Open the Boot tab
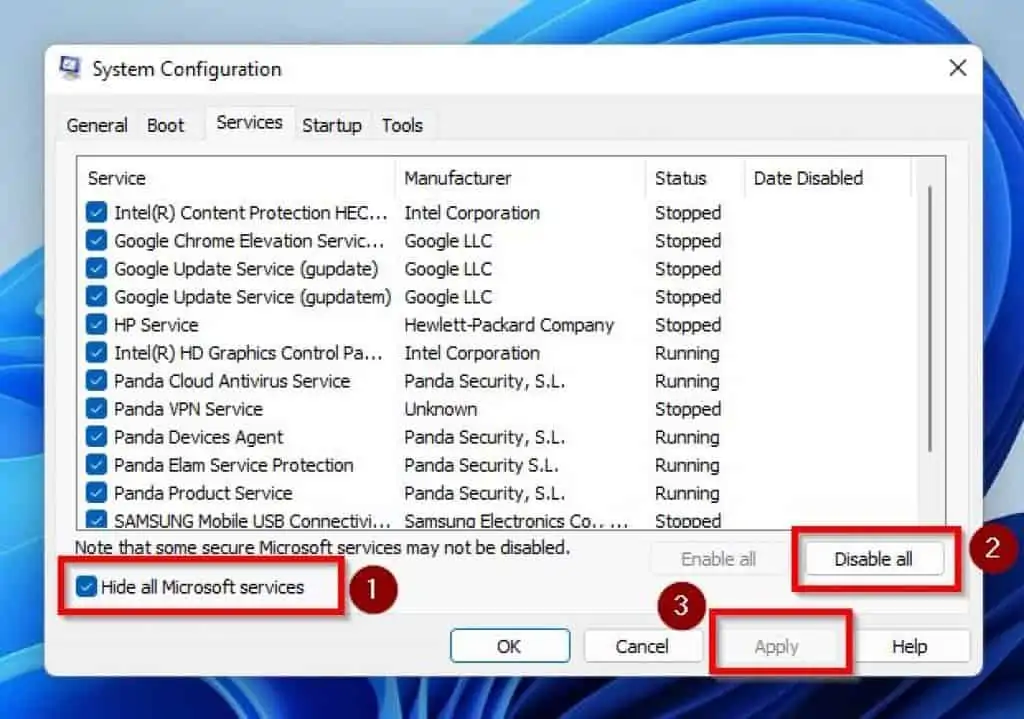 166,125
